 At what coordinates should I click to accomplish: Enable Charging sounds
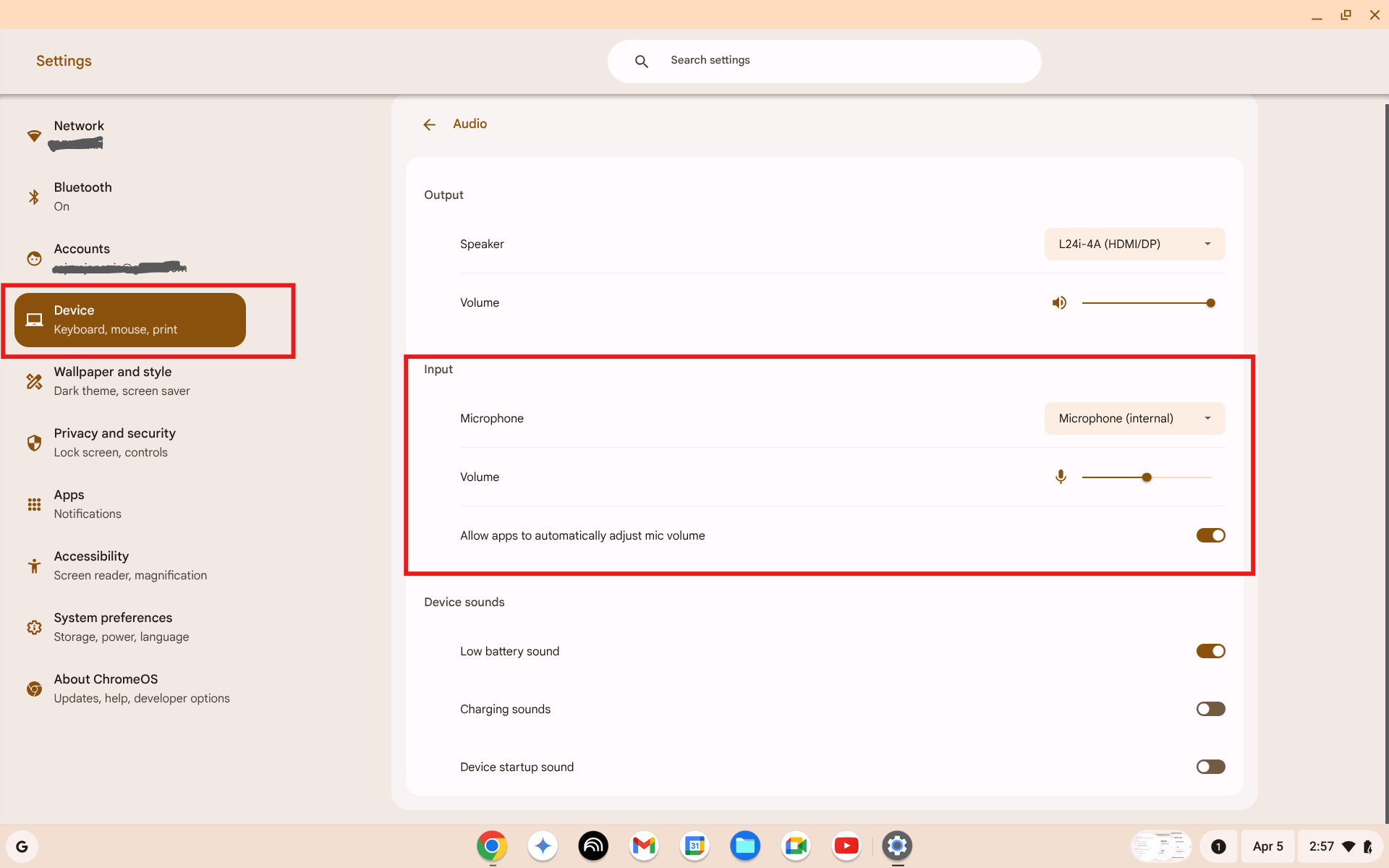click(1210, 708)
